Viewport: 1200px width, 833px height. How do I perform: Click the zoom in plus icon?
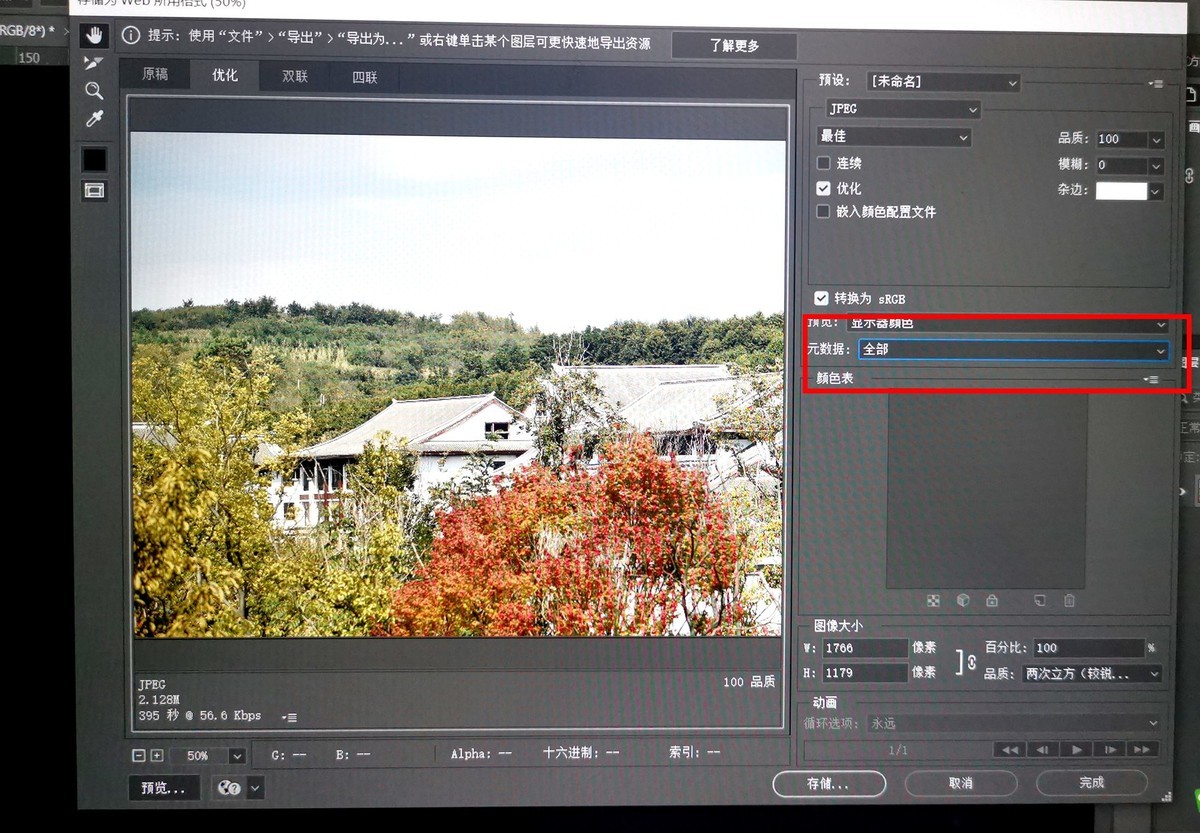pyautogui.click(x=156, y=755)
